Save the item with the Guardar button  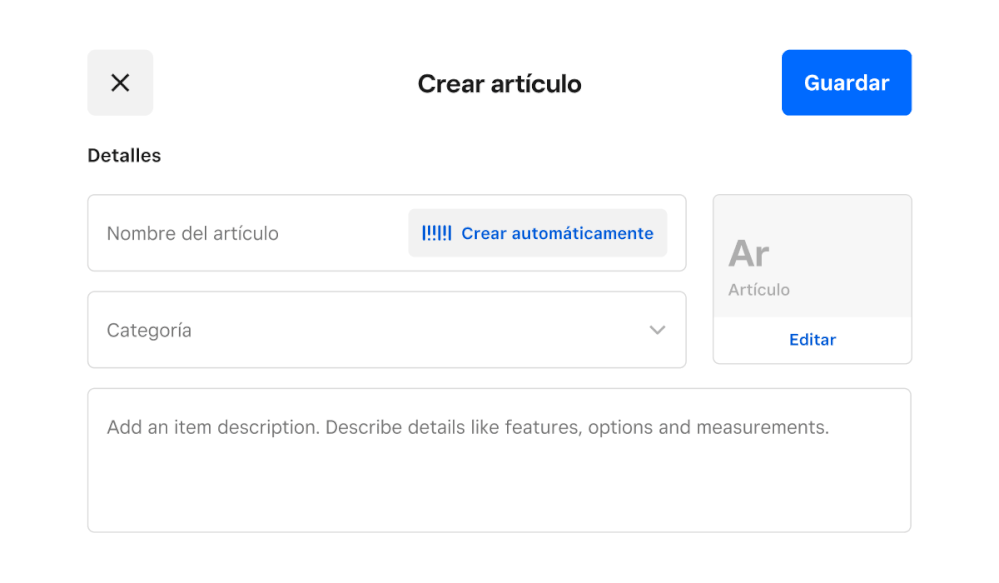[846, 83]
